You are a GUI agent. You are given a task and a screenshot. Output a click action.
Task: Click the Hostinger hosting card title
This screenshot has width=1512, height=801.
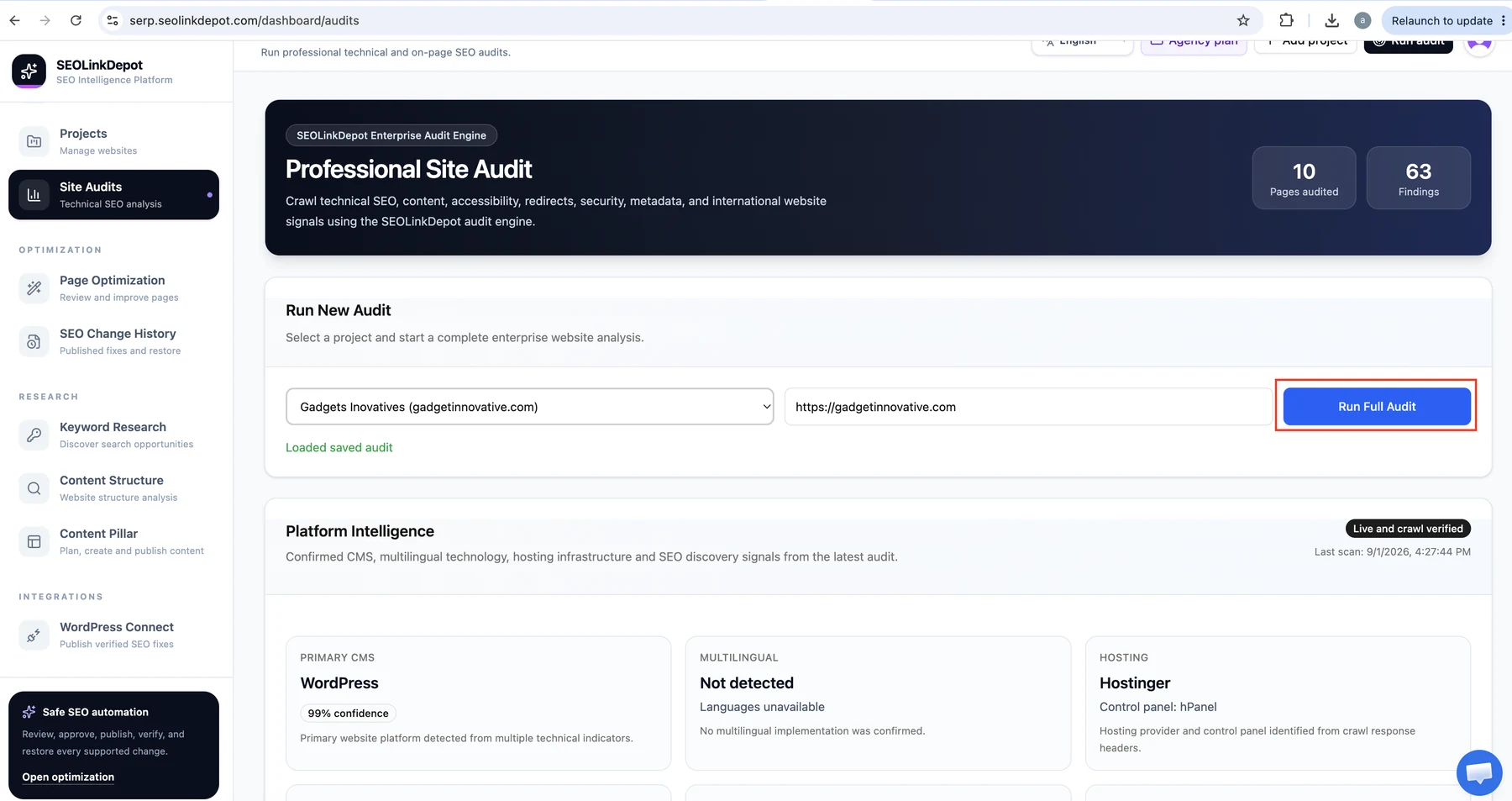1135,683
